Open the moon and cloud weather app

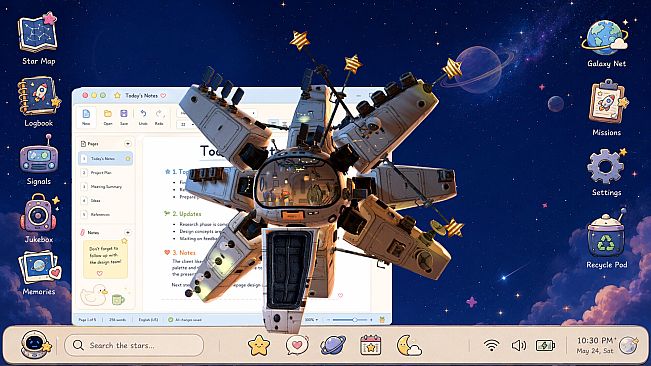409,345
